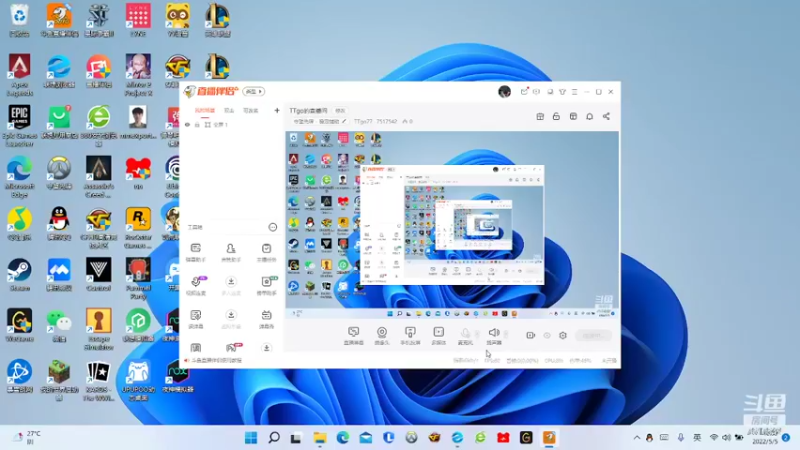The image size is (800, 450).
Task: Click the taskbar volume icon
Action: (727, 437)
